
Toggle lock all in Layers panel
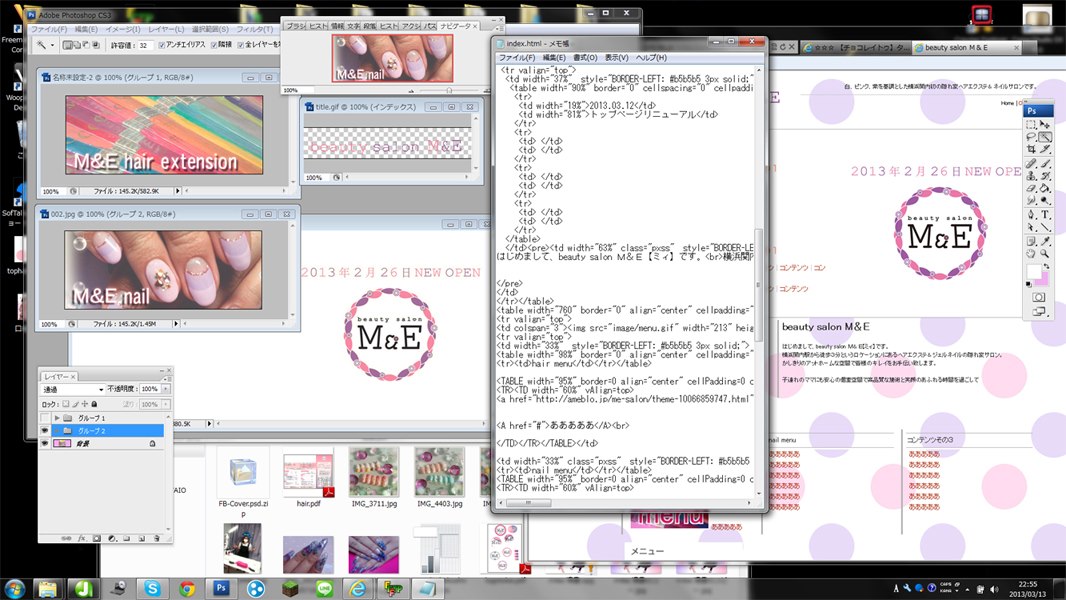[94, 404]
